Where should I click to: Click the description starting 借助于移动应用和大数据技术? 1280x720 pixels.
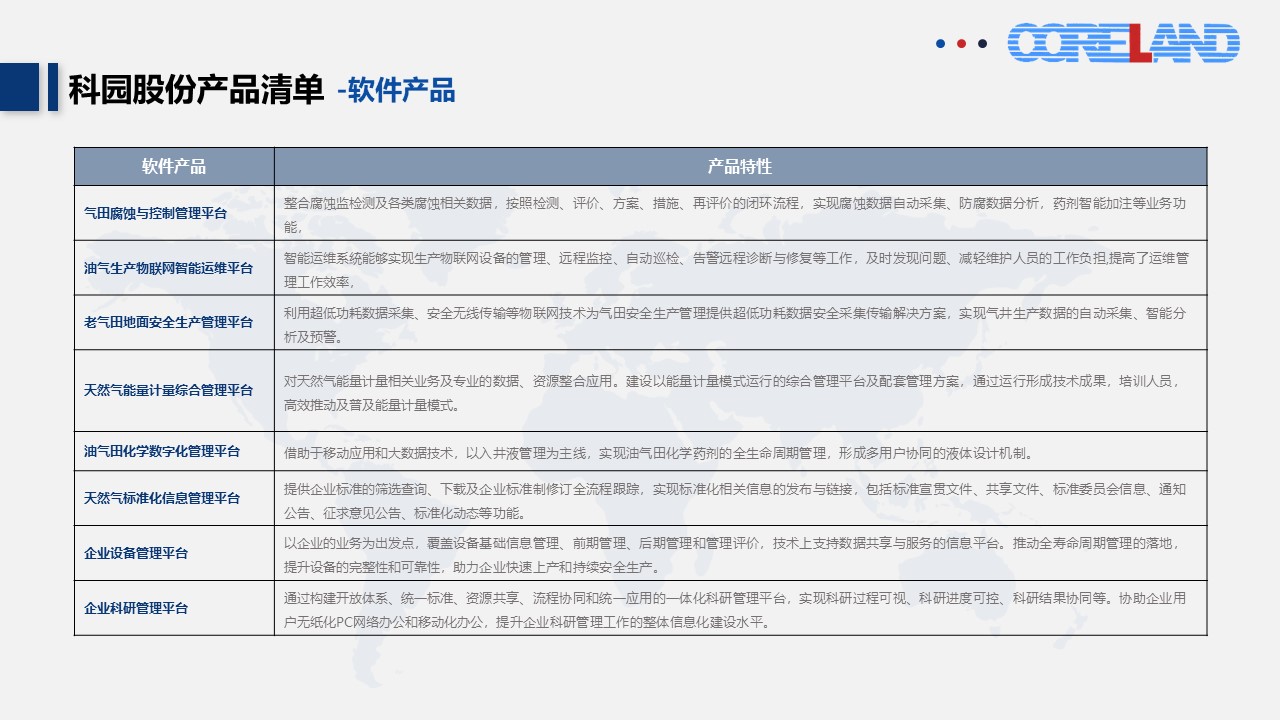point(740,451)
